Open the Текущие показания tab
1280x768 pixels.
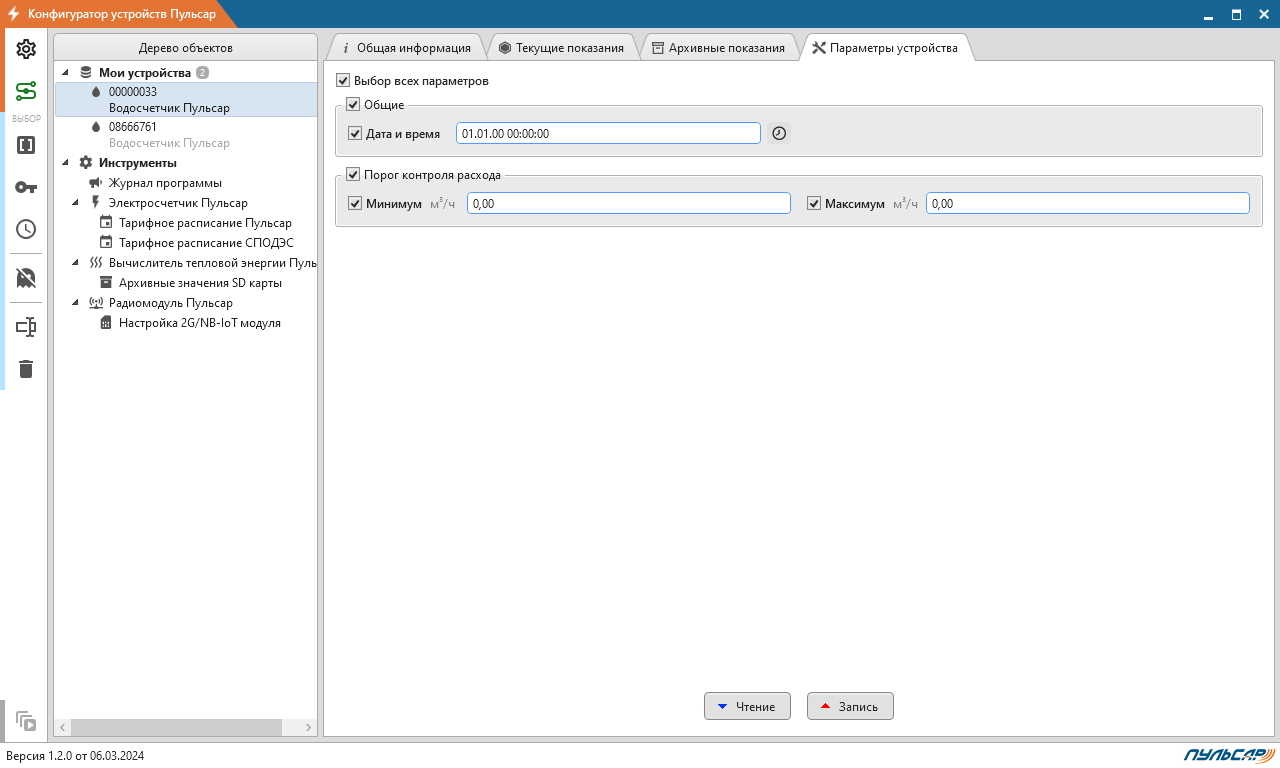pos(561,48)
